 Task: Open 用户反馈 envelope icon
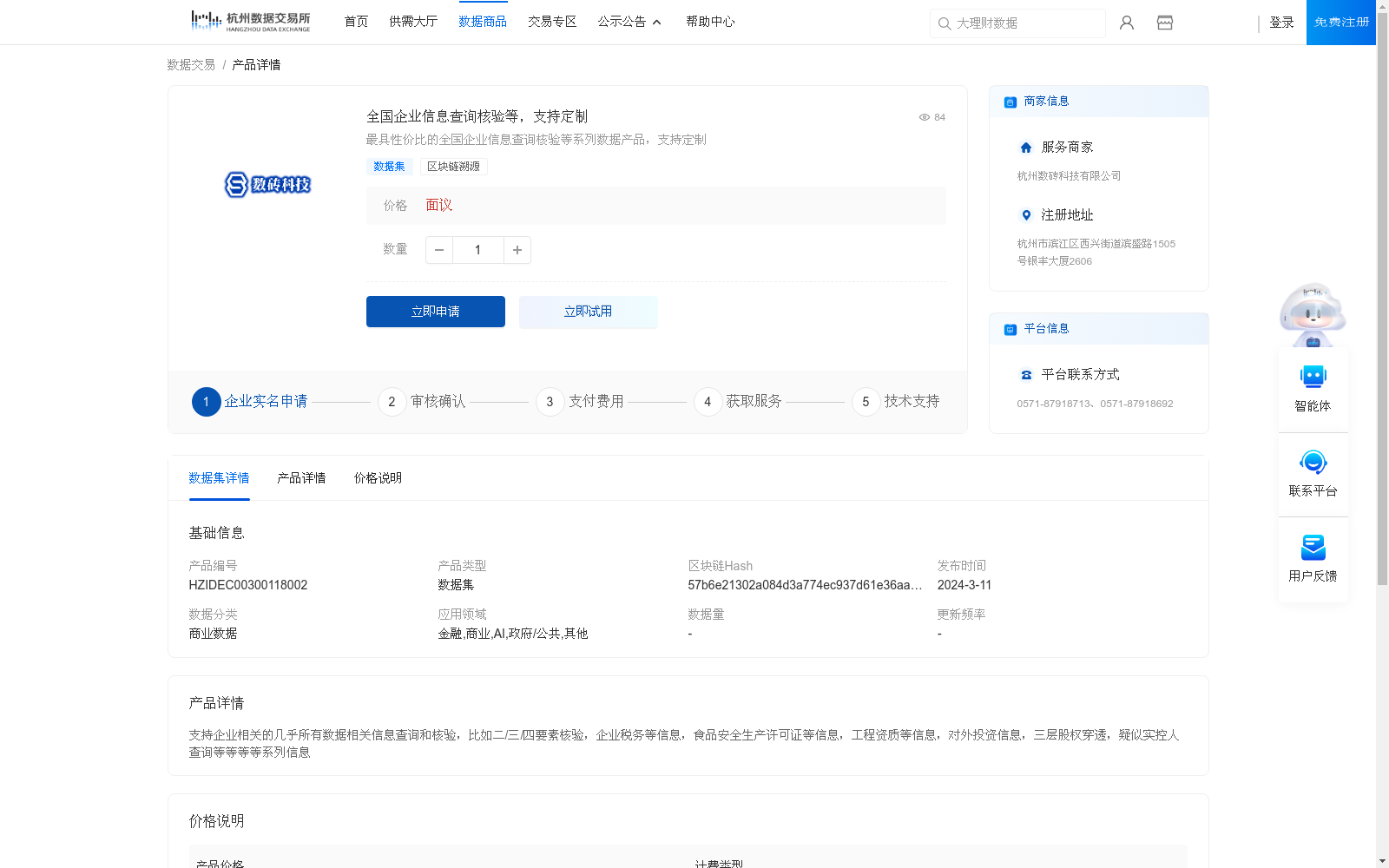pyautogui.click(x=1313, y=547)
